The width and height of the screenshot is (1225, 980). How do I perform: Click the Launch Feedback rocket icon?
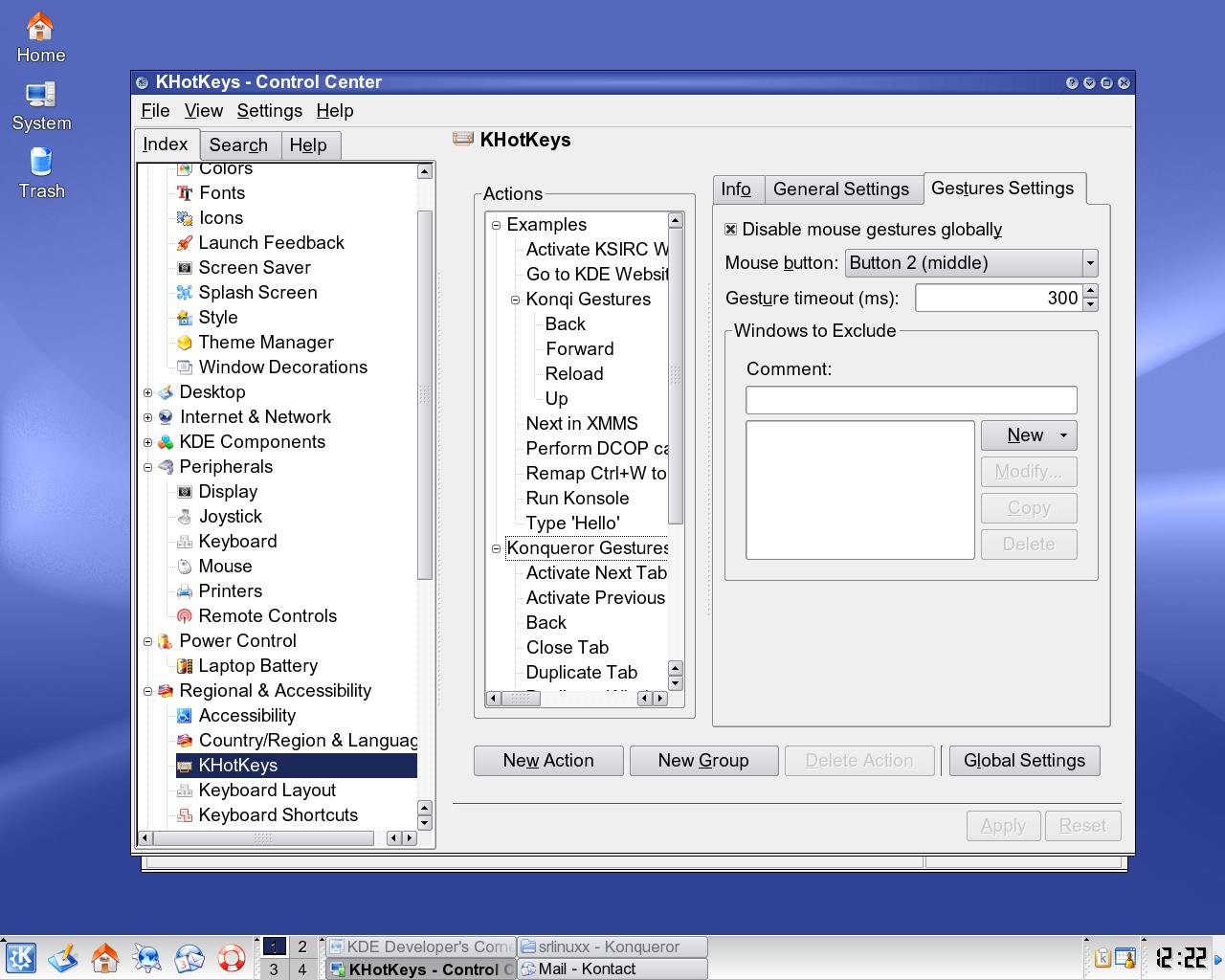tap(185, 243)
